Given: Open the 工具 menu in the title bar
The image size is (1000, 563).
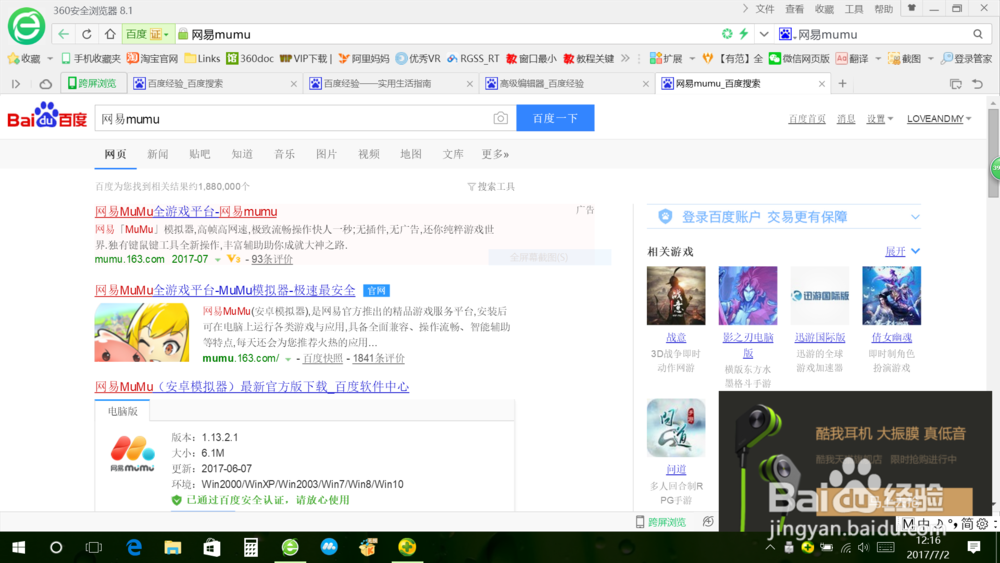Looking at the screenshot, I should coord(854,9).
